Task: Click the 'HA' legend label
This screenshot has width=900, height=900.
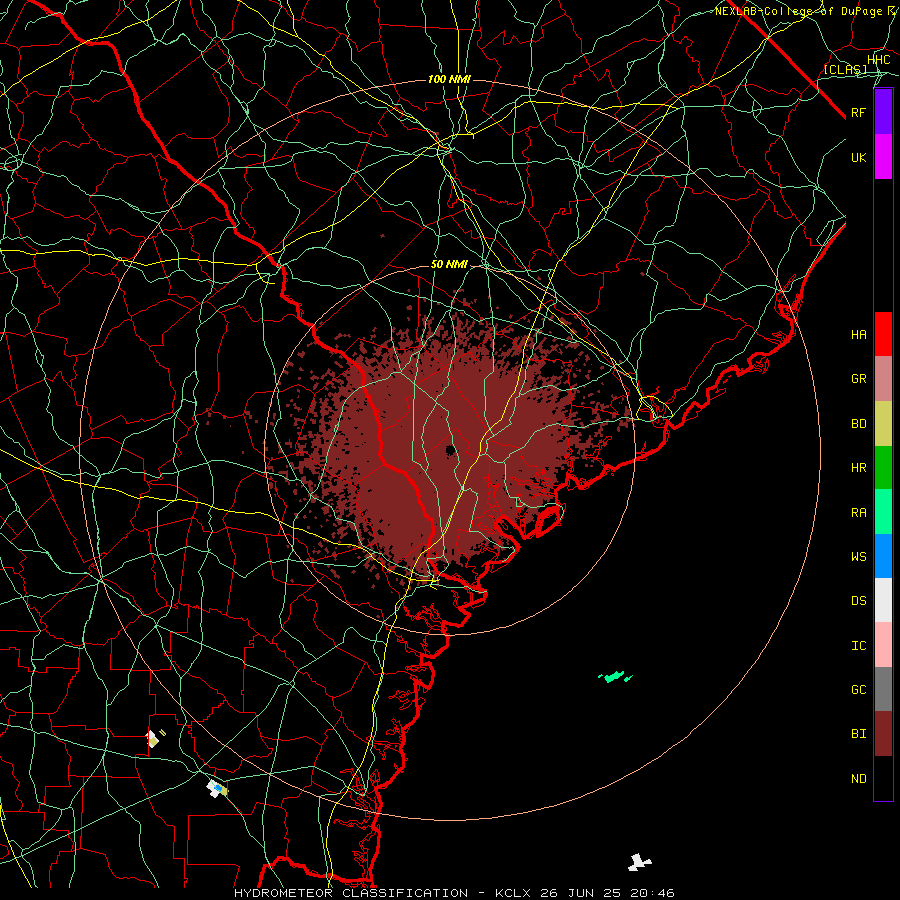Action: tap(859, 334)
